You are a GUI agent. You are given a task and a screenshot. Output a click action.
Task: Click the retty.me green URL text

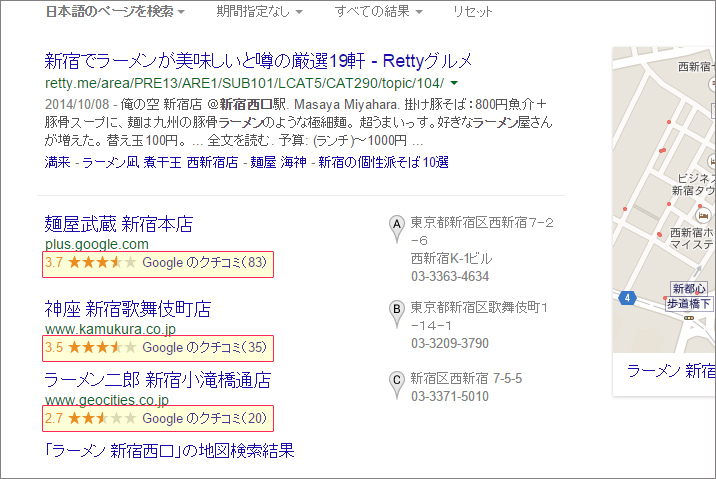[245, 83]
